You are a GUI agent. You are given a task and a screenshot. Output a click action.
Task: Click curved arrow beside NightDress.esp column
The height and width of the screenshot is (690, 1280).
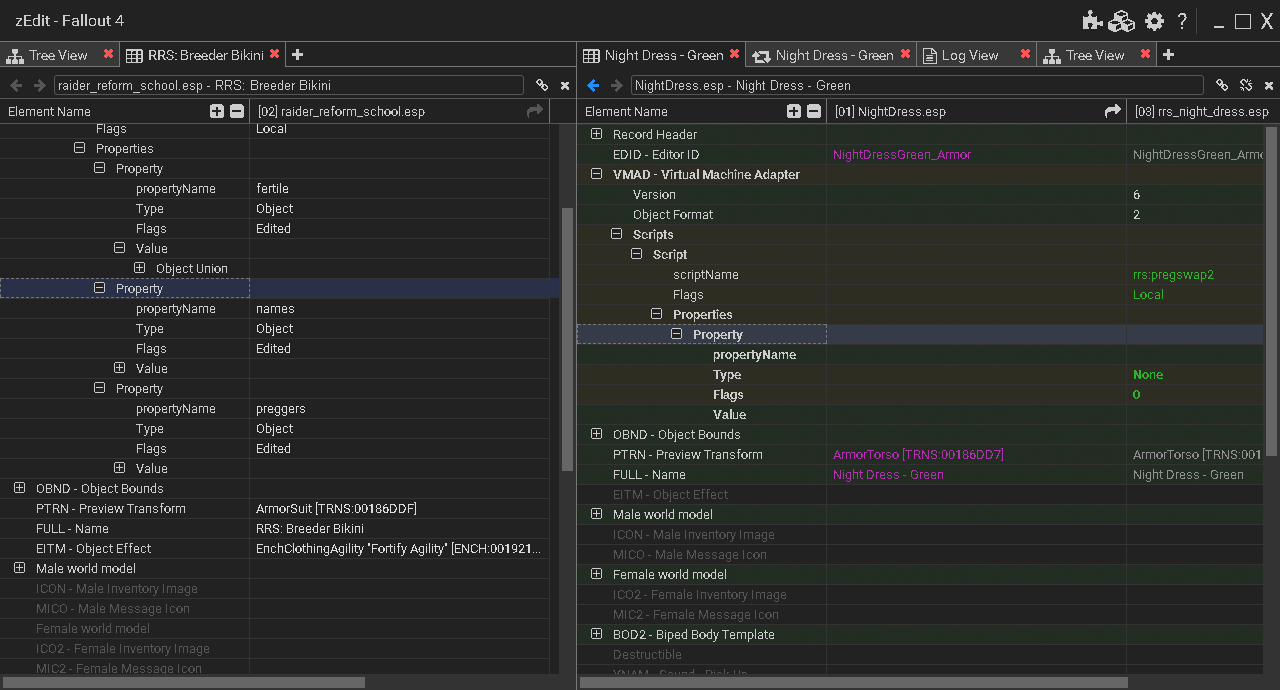tap(1112, 111)
